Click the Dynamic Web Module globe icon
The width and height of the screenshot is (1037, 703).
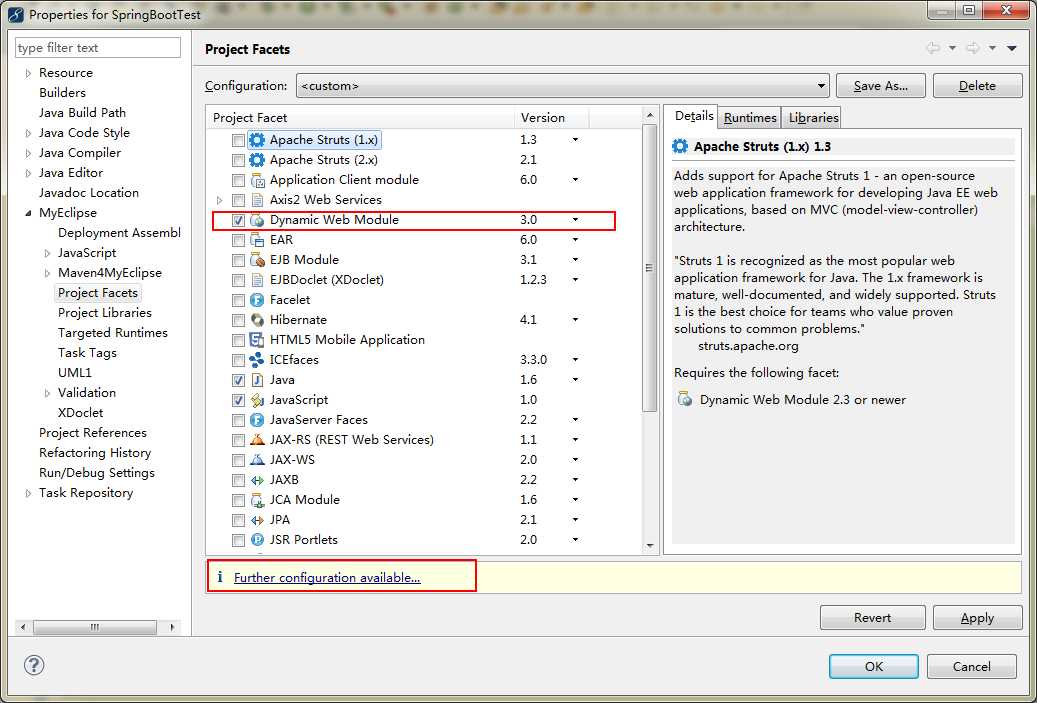[257, 220]
